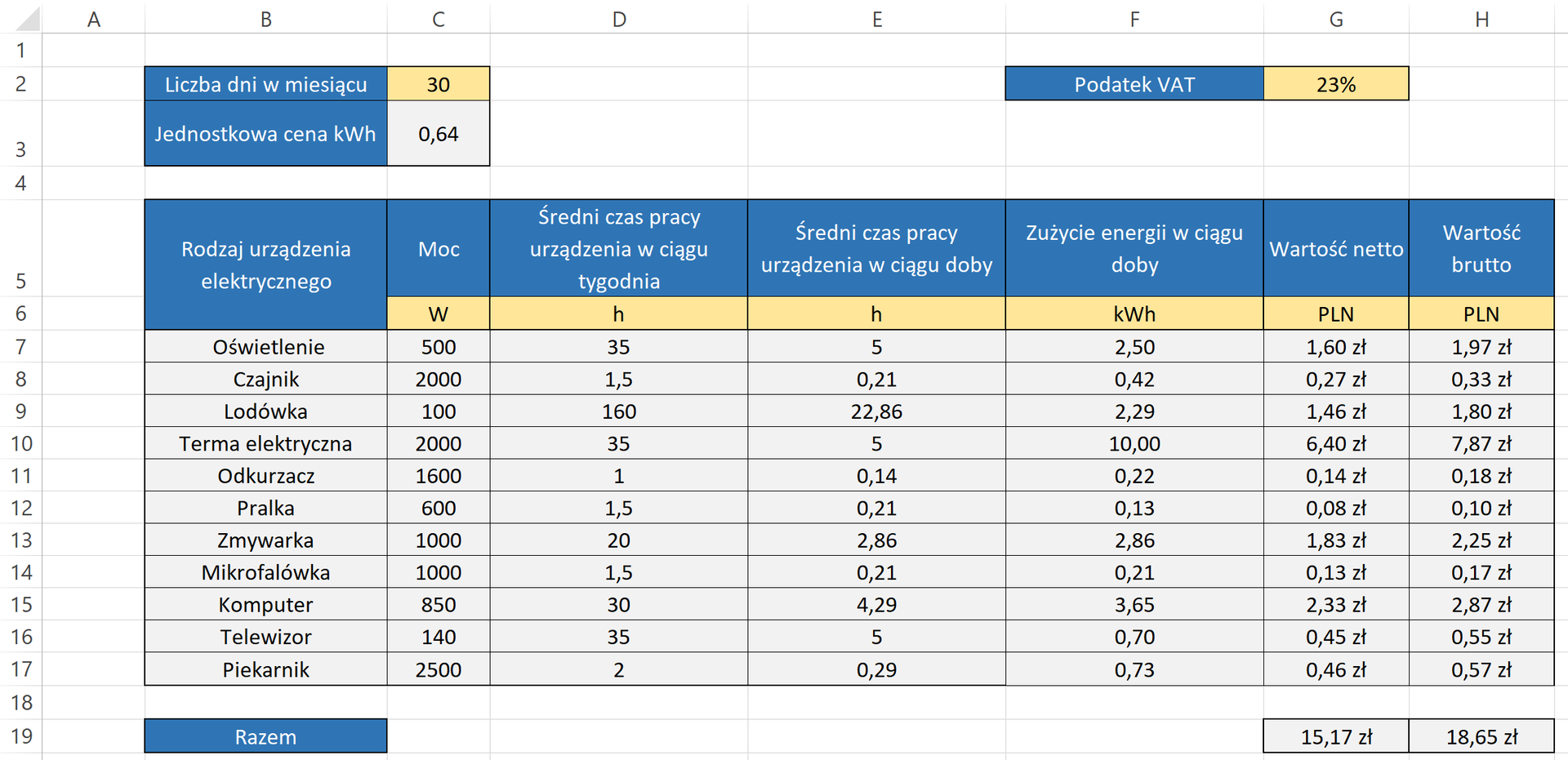This screenshot has width=1568, height=760.
Task: Select Zmywarka brutto value 2,25 zł
Action: [x=1481, y=540]
